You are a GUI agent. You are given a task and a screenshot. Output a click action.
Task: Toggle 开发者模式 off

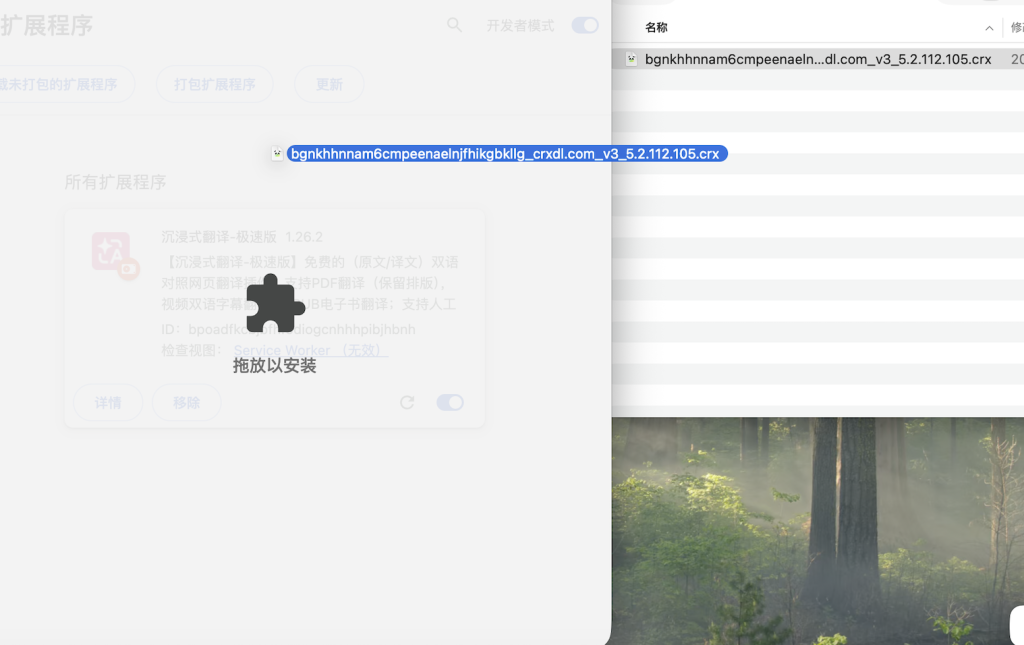[584, 25]
